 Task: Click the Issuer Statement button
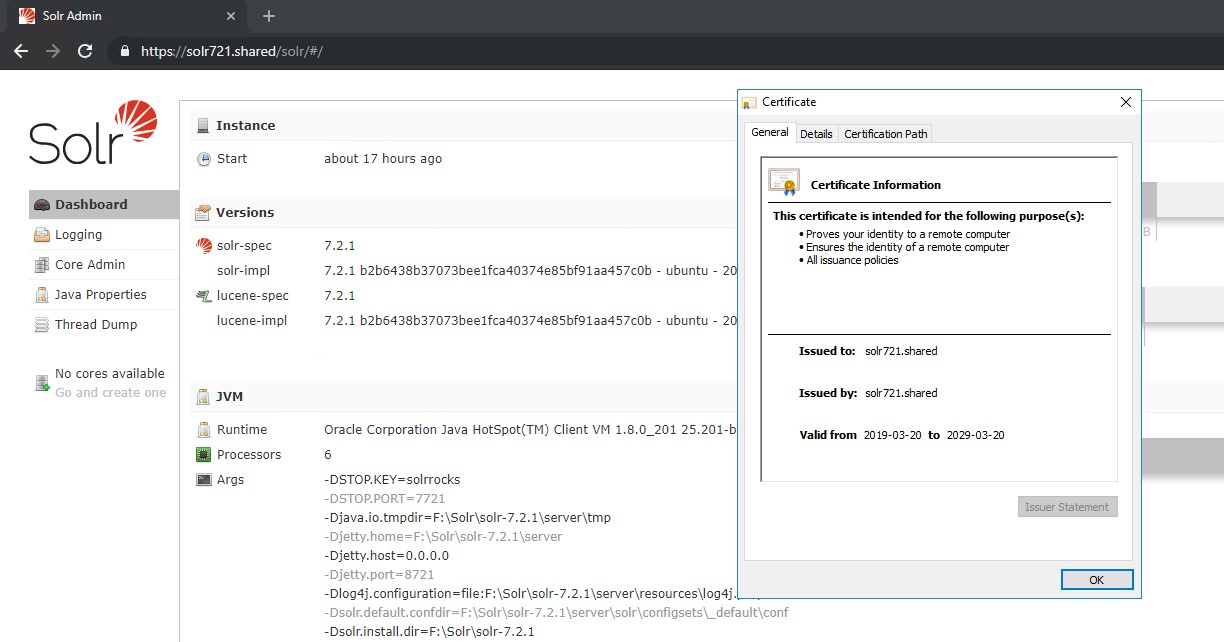(x=1067, y=507)
